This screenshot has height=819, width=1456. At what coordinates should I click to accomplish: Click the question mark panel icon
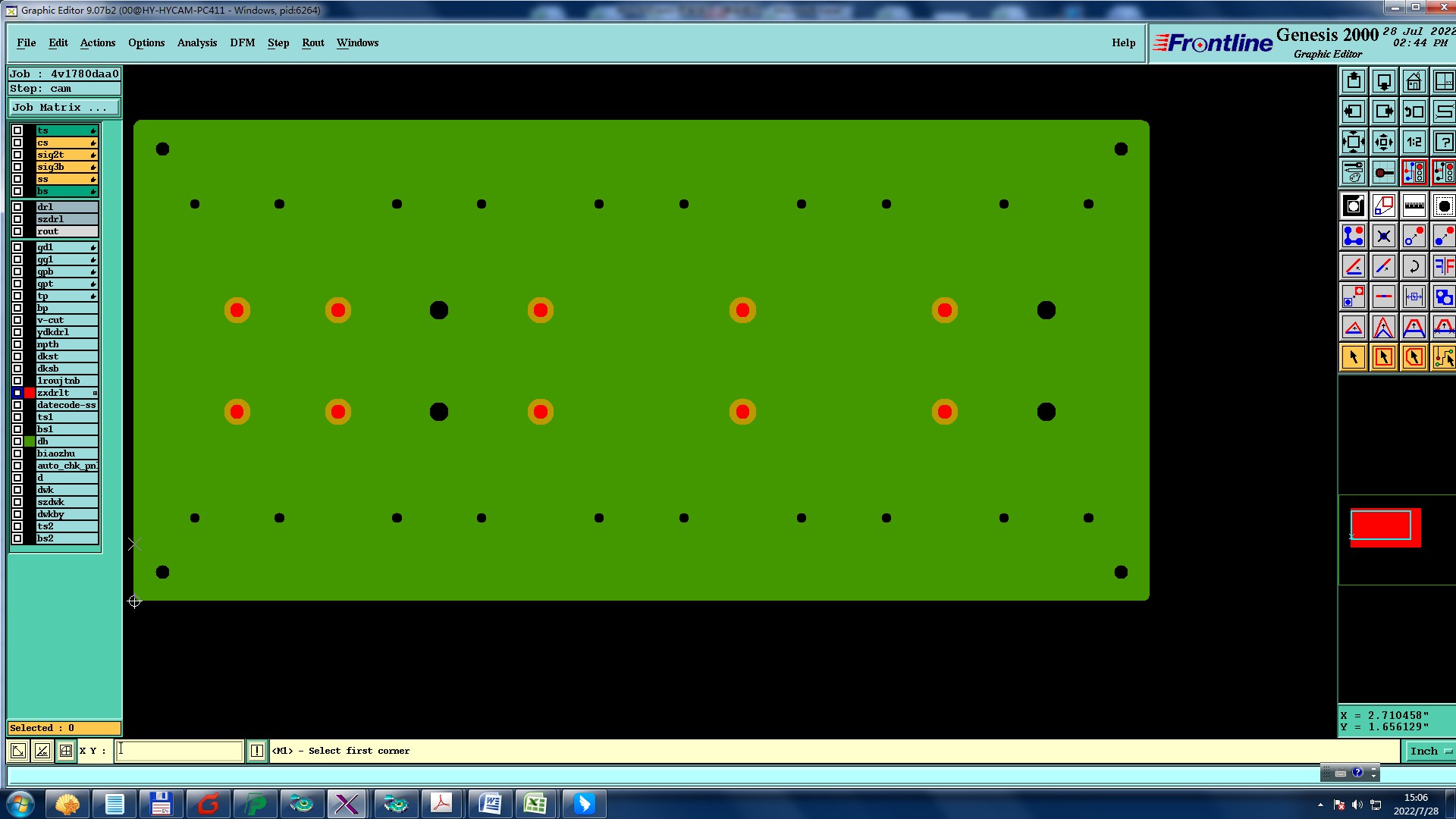(x=1444, y=142)
